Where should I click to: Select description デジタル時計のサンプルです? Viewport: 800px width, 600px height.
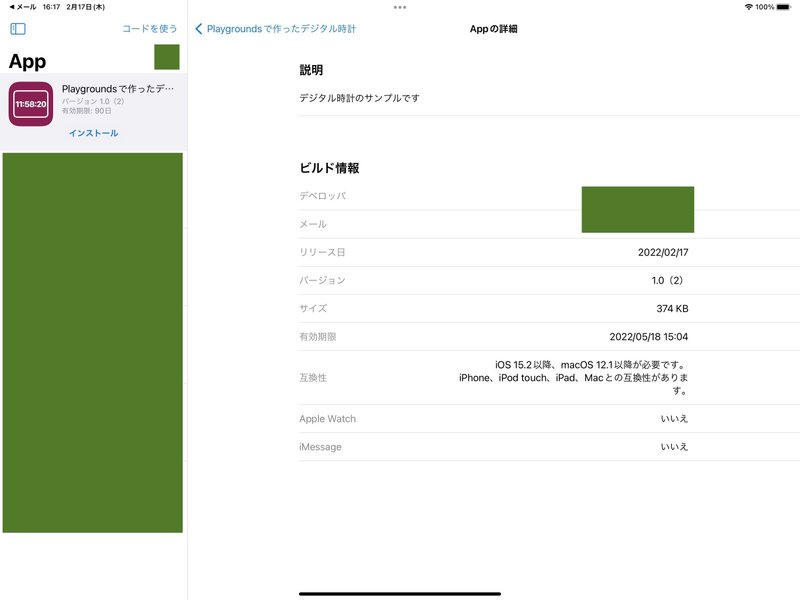(360, 98)
